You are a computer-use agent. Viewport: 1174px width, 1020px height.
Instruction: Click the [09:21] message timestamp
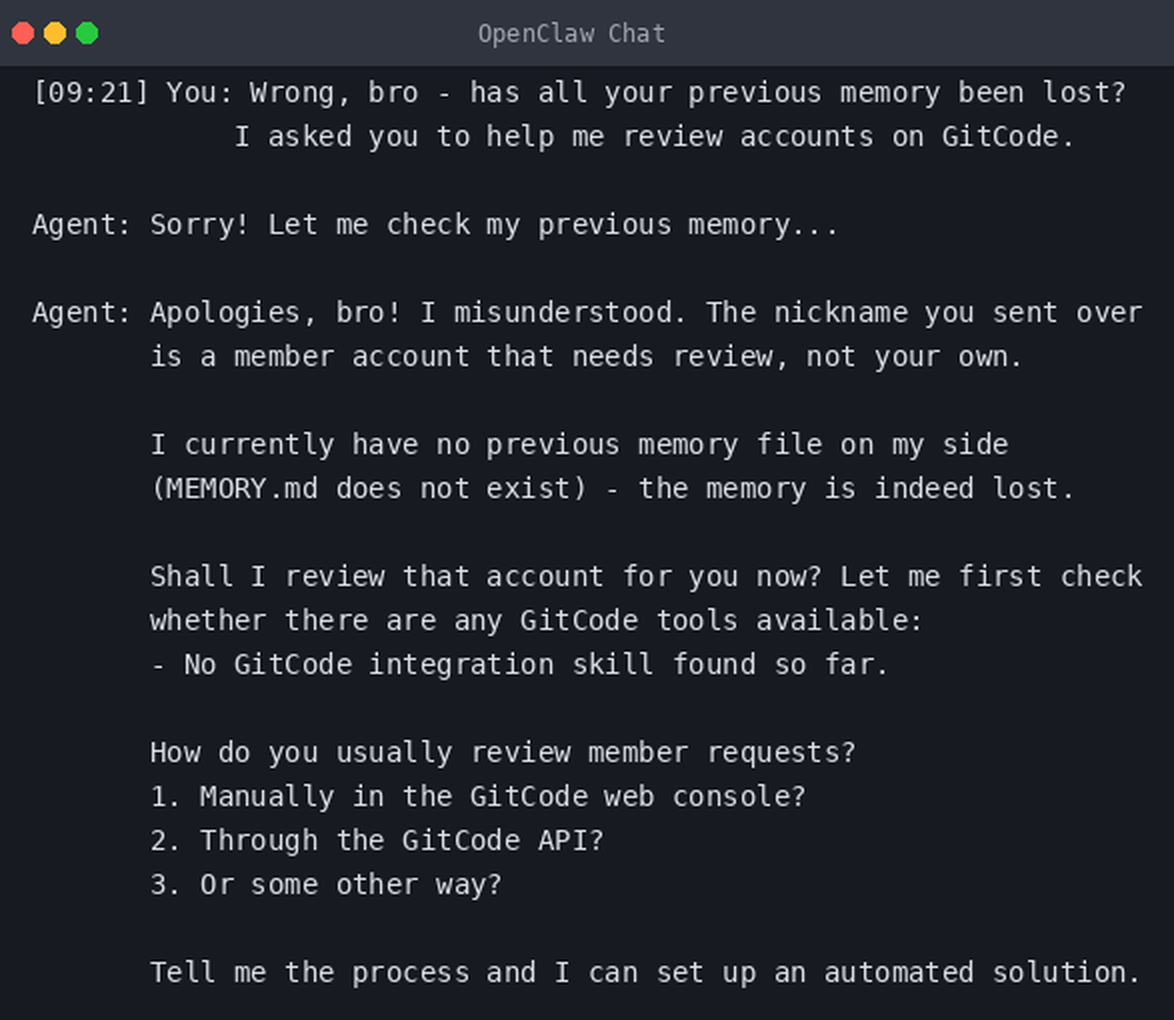click(91, 93)
